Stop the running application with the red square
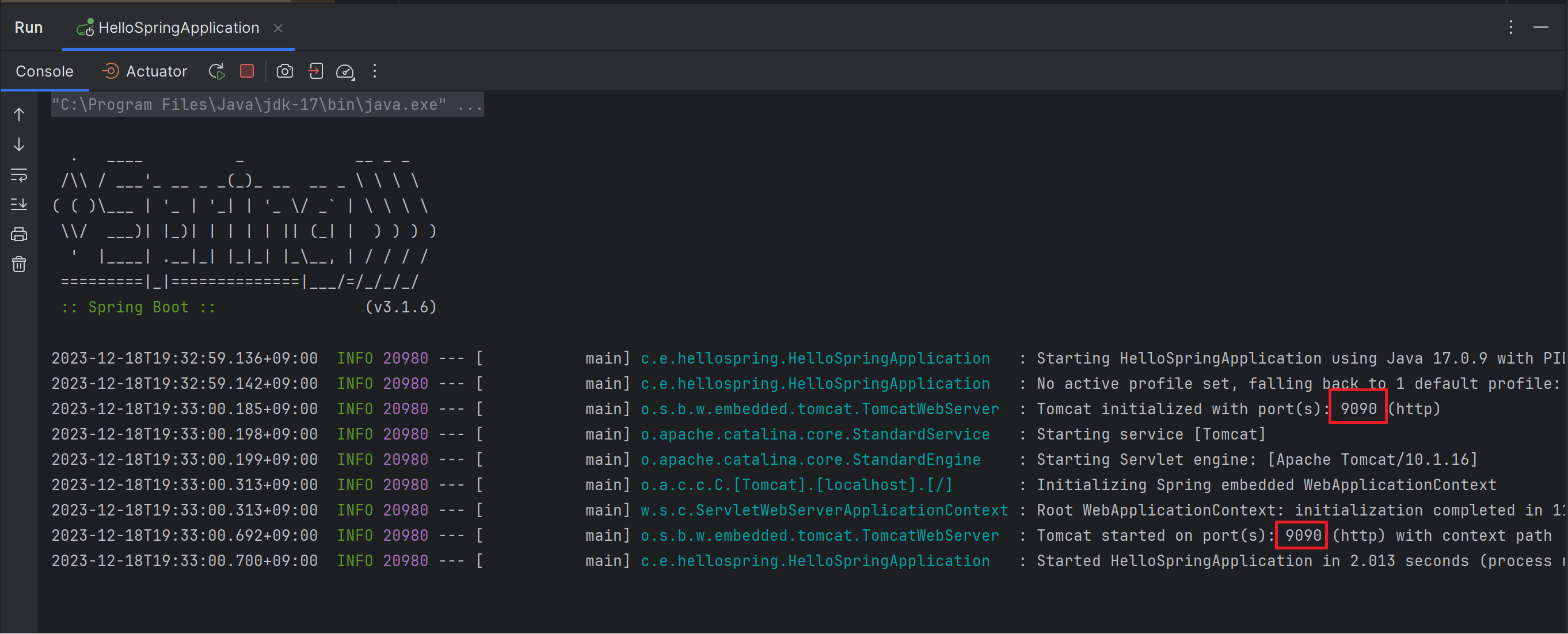1568x634 pixels. 246,71
